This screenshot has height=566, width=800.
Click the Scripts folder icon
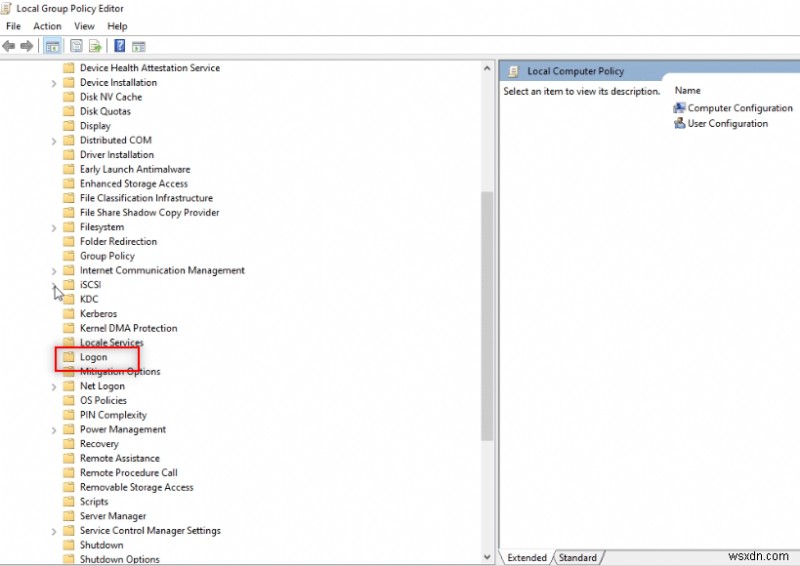68,501
